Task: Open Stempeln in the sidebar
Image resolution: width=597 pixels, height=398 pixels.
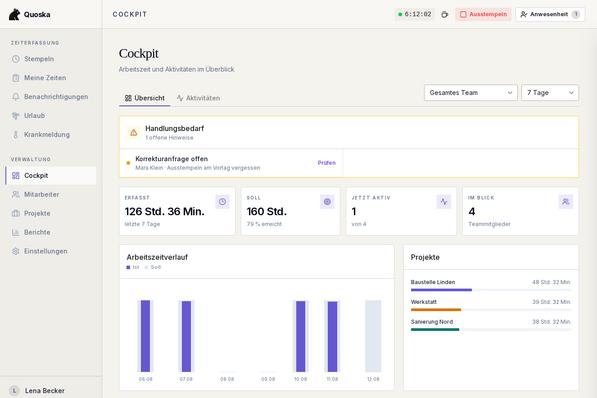Action: pos(51,59)
